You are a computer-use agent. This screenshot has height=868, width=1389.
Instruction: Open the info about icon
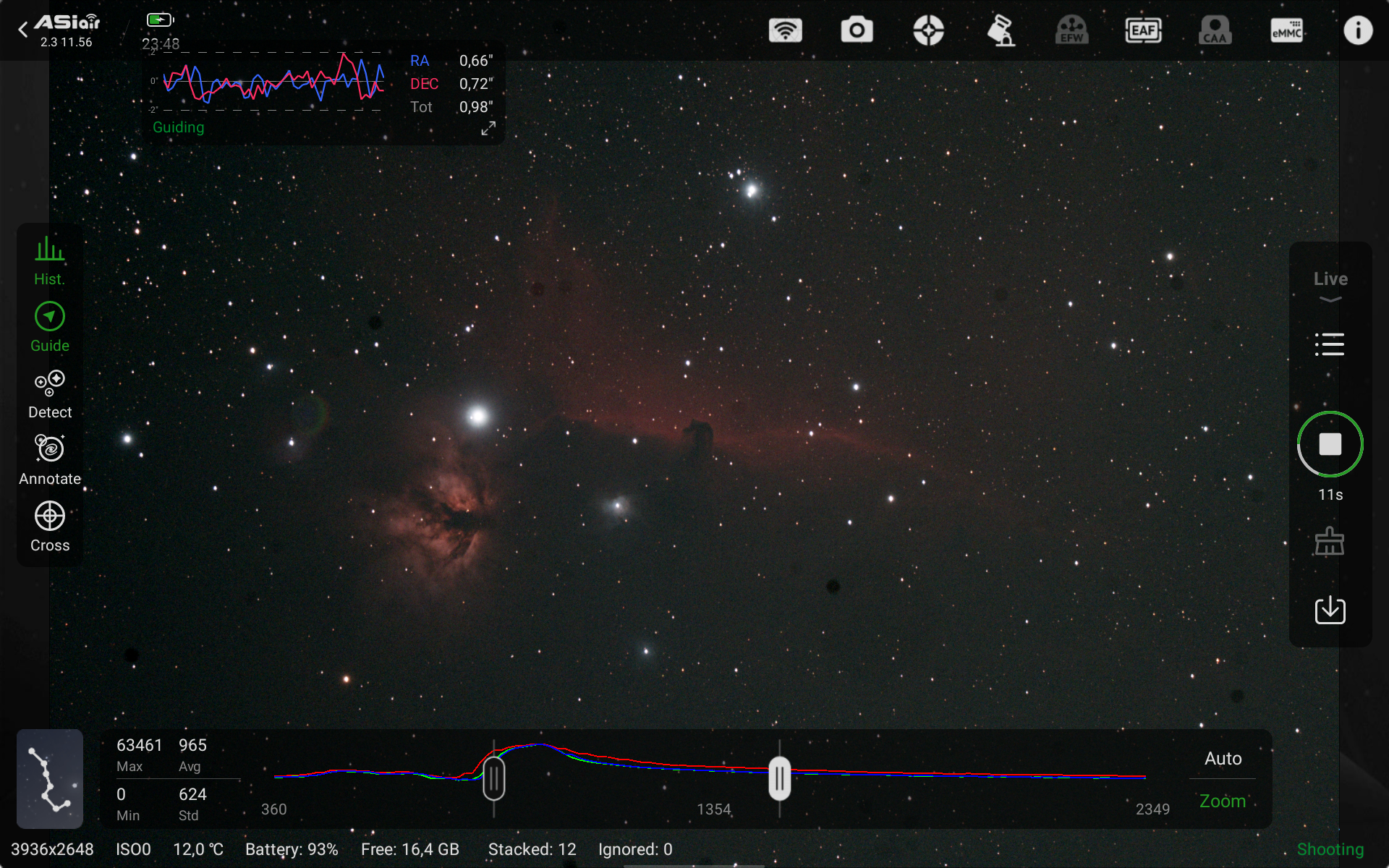tap(1357, 30)
